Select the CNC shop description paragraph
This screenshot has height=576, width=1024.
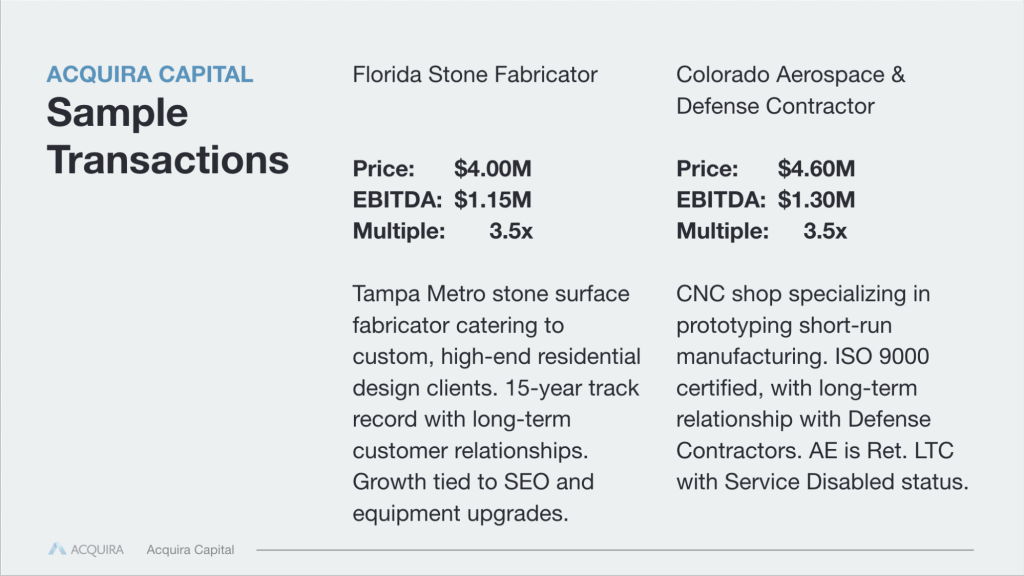coord(822,388)
